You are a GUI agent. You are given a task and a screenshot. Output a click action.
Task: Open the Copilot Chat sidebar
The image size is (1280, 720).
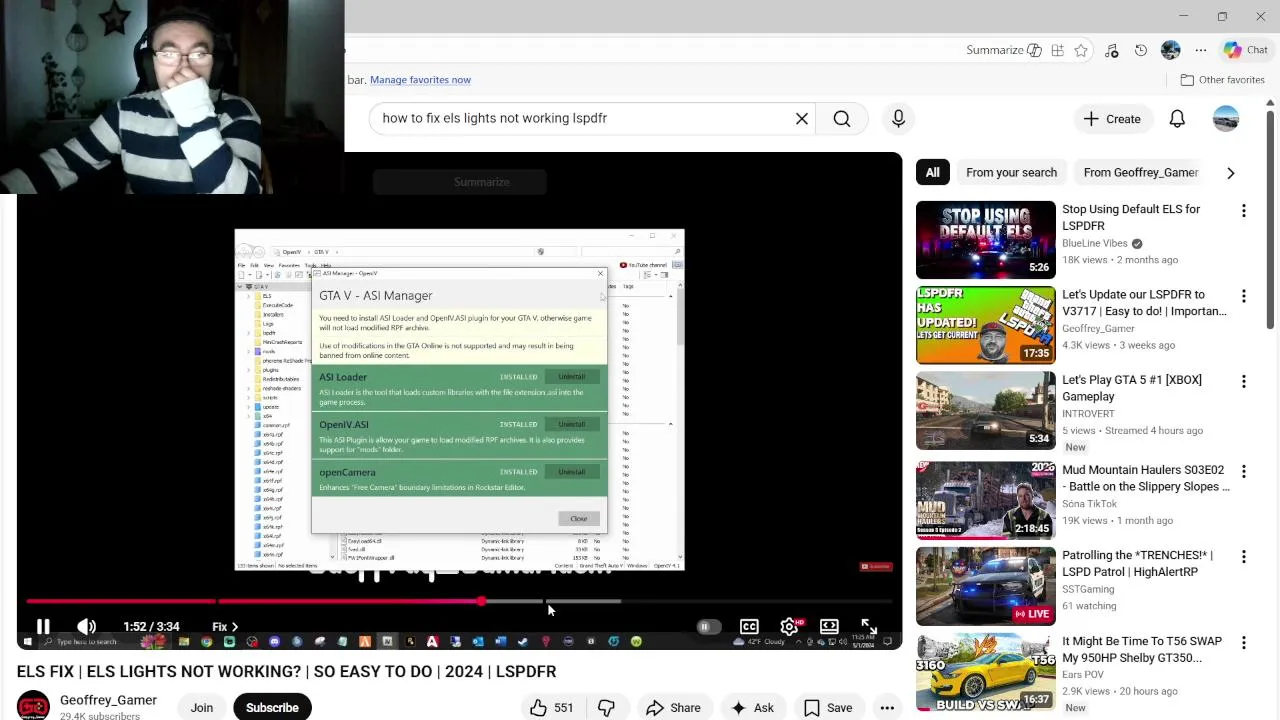point(1246,50)
